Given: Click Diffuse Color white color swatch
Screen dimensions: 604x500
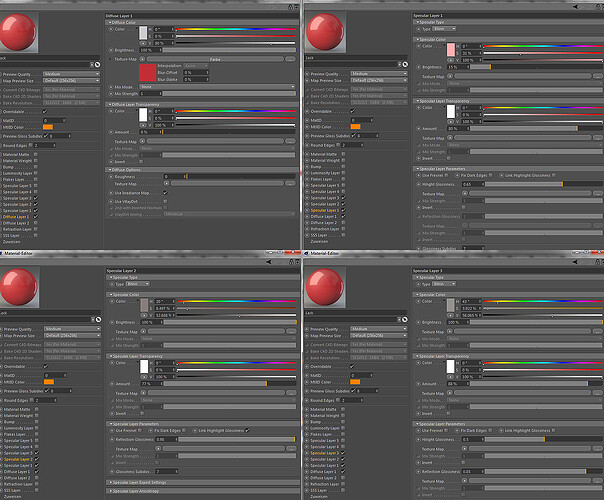Looking at the screenshot, I should point(143,33).
